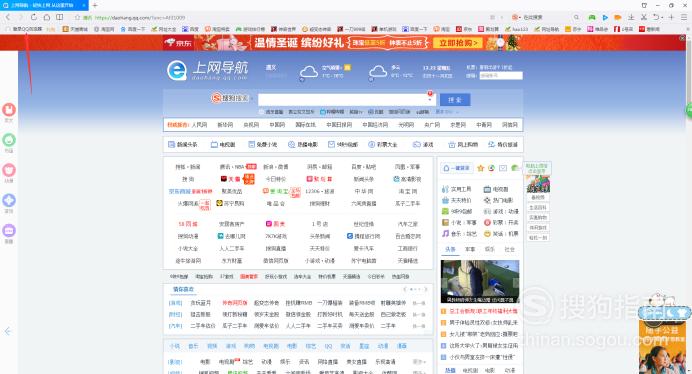Select the 军事 news tab
Screen dimensions: 692x374
point(470,249)
